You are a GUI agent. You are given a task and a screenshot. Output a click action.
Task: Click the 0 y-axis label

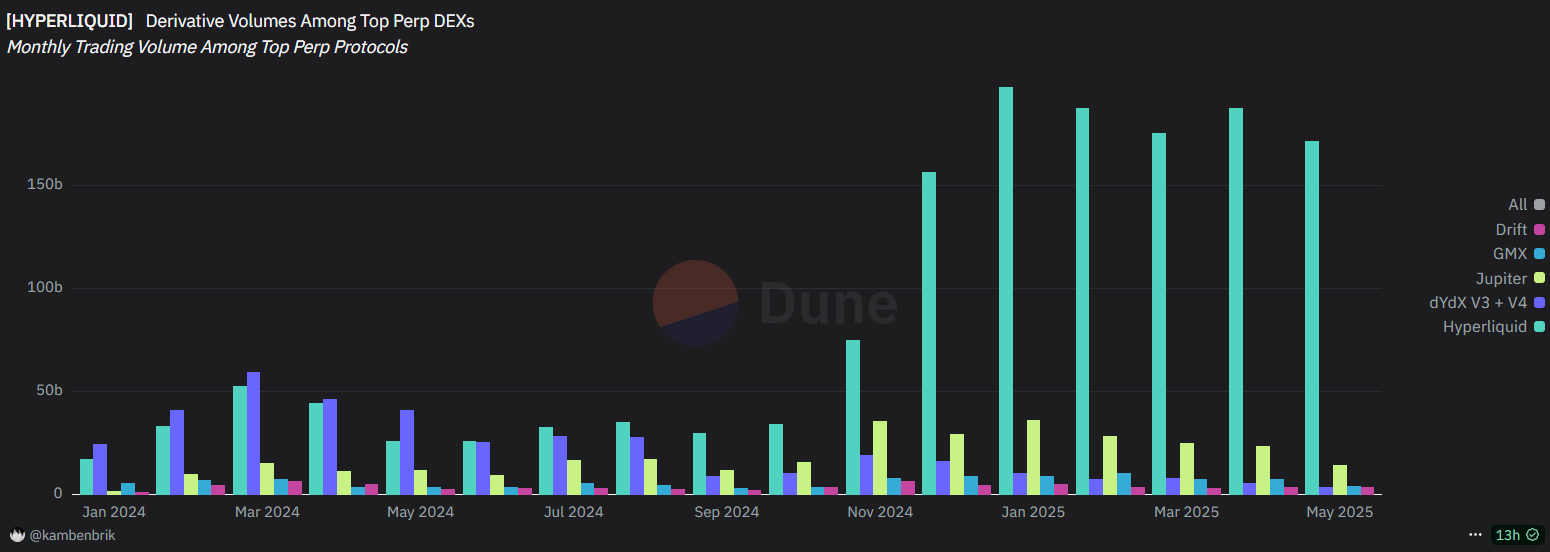click(59, 494)
